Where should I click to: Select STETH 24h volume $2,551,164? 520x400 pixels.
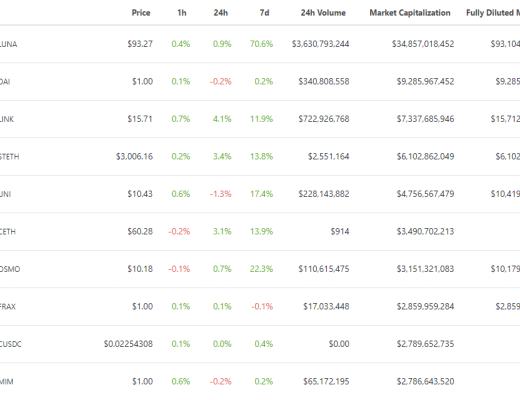(x=329, y=156)
